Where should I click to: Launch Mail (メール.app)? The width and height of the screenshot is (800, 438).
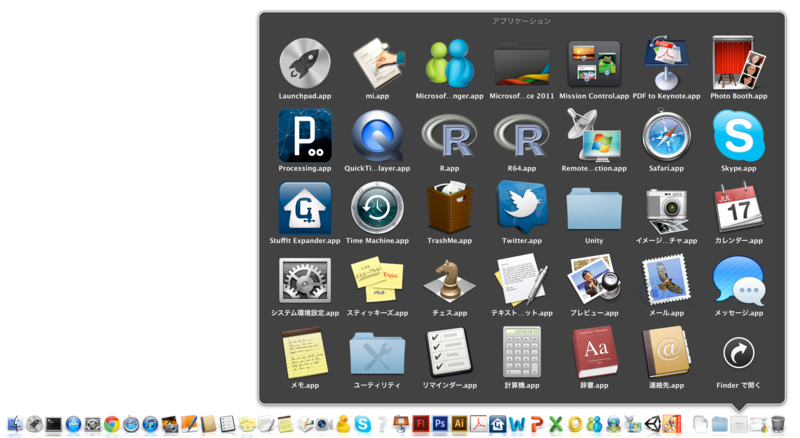pos(666,280)
